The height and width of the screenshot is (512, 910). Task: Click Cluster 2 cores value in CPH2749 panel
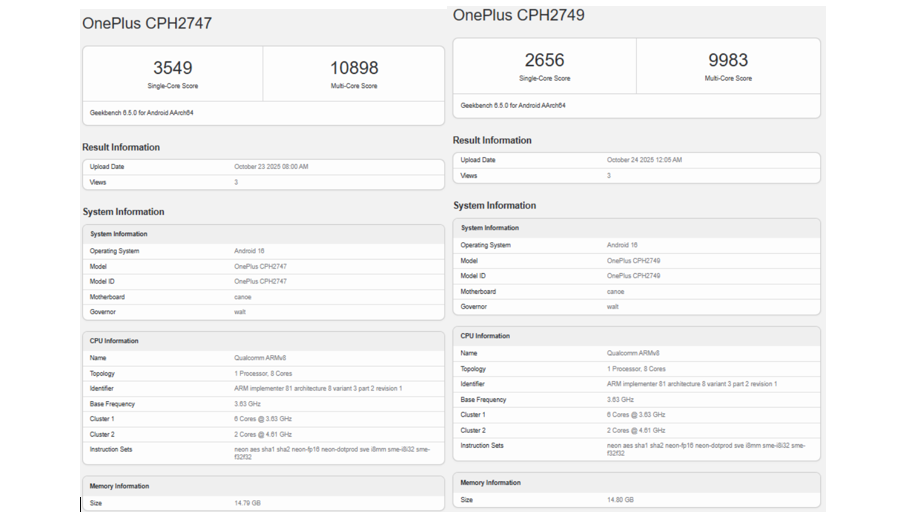tap(636, 430)
